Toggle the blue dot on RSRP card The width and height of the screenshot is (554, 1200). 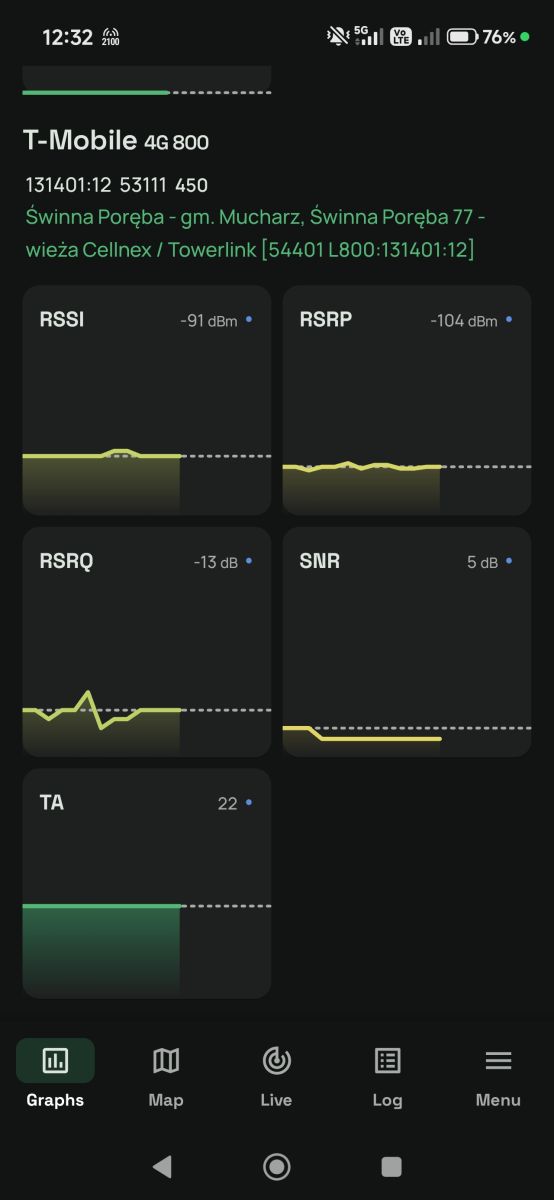point(509,320)
